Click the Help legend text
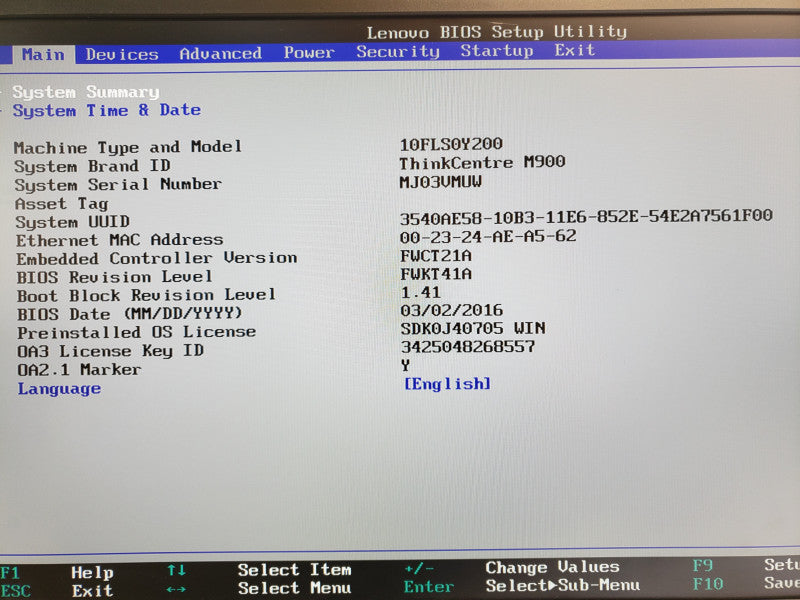Image resolution: width=800 pixels, height=600 pixels. [92, 572]
